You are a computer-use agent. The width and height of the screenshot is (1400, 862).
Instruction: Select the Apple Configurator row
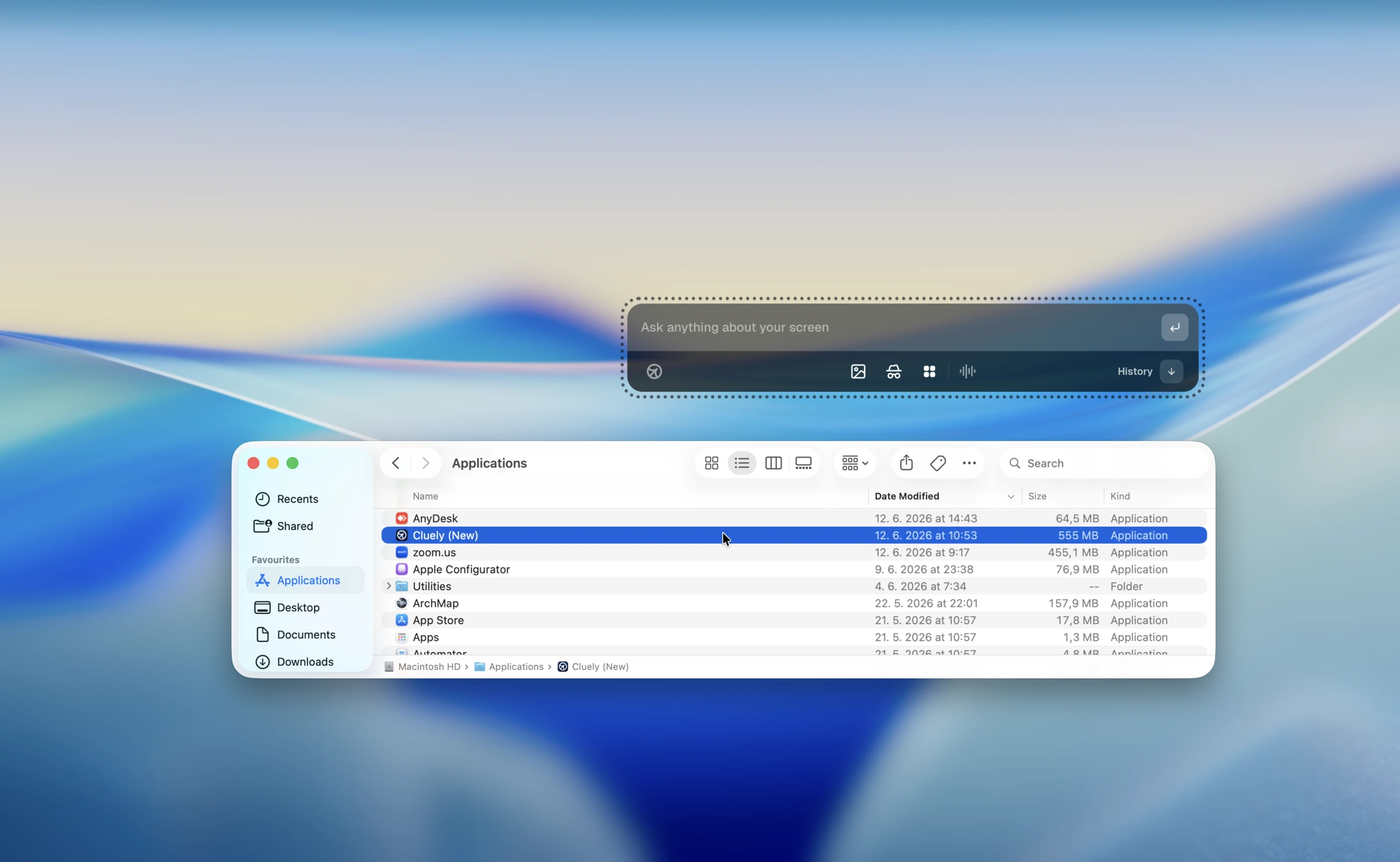(794, 569)
